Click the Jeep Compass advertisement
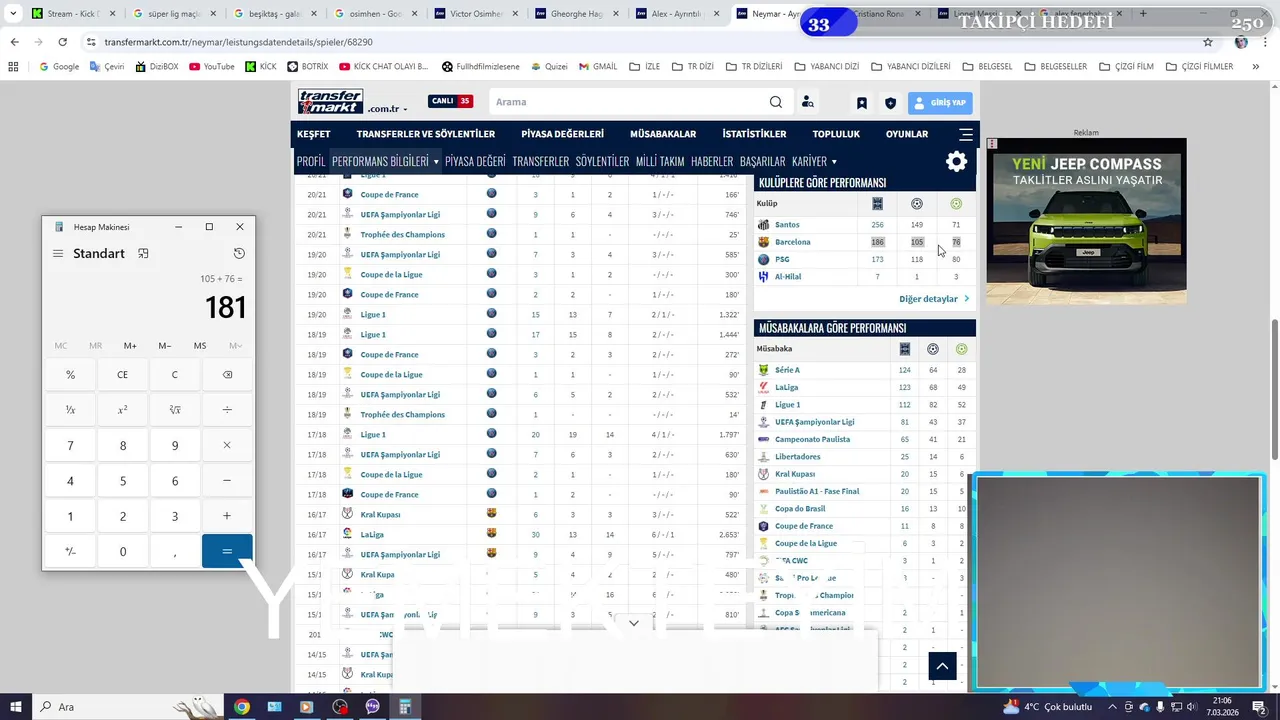 [x=1086, y=221]
